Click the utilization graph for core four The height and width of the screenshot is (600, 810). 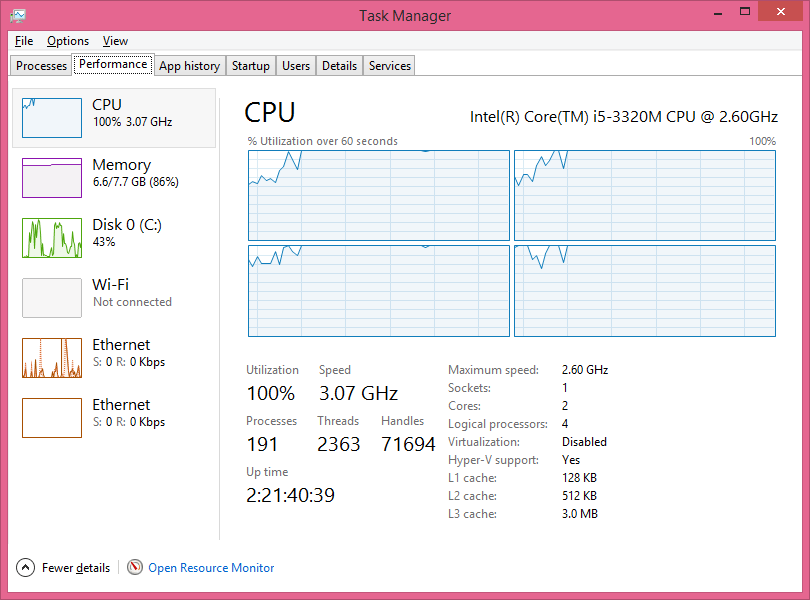point(644,290)
